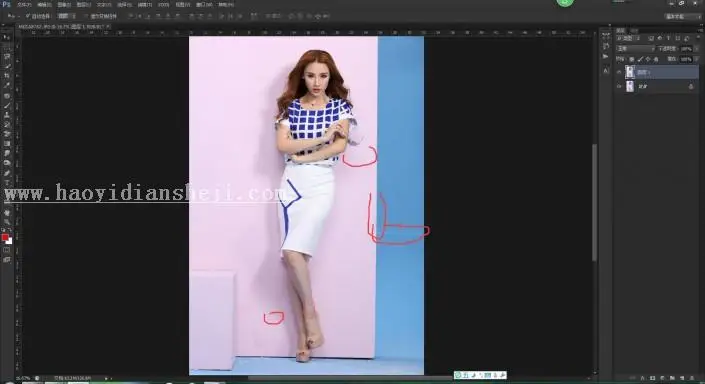Click white background color swatch
Viewport: 705px width, 384px height.
coord(9,241)
